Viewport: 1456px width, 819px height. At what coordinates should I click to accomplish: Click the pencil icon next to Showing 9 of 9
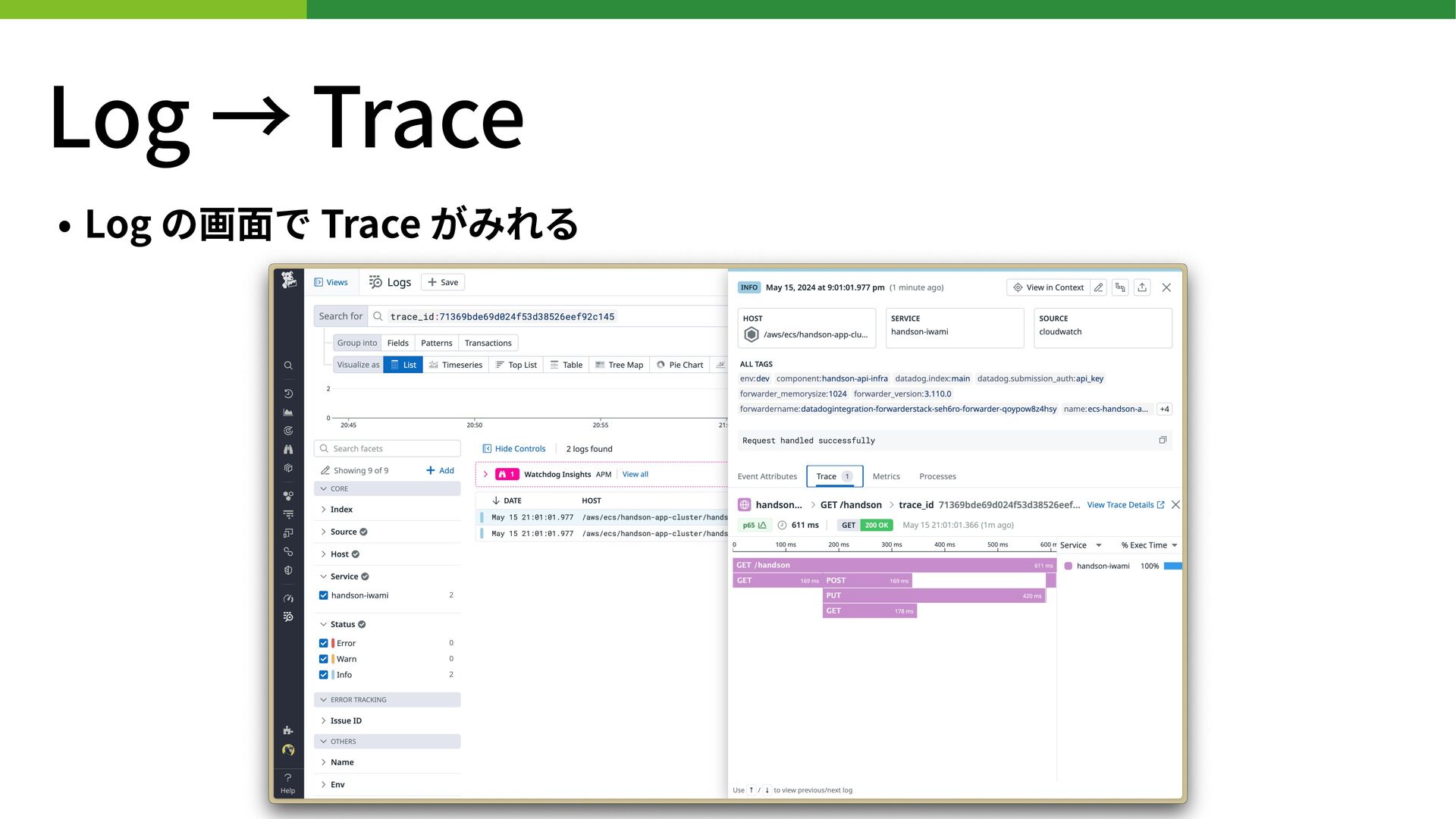tap(325, 470)
